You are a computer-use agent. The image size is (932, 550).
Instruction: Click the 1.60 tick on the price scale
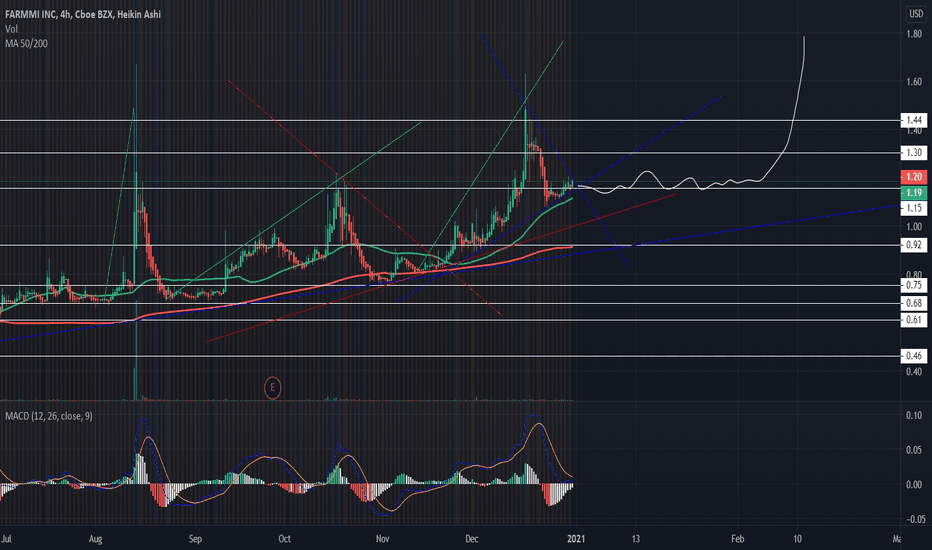tap(914, 82)
